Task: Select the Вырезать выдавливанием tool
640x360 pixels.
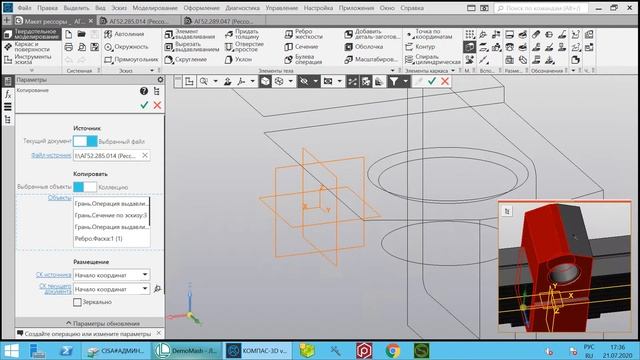Action: coord(191,47)
